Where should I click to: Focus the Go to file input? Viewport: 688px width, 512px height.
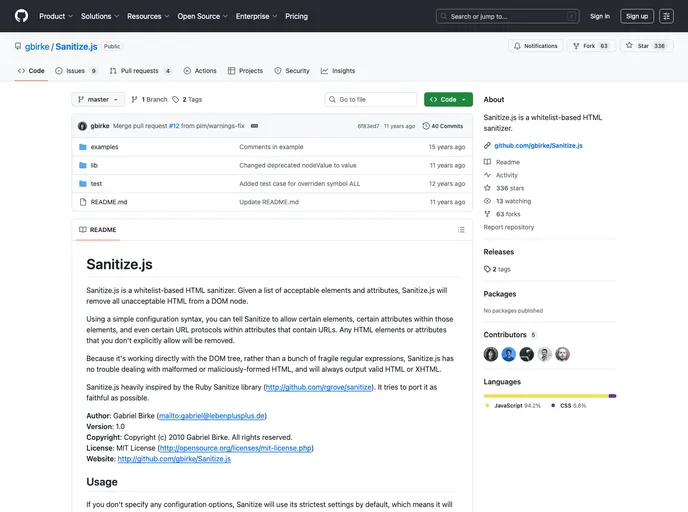[371, 100]
